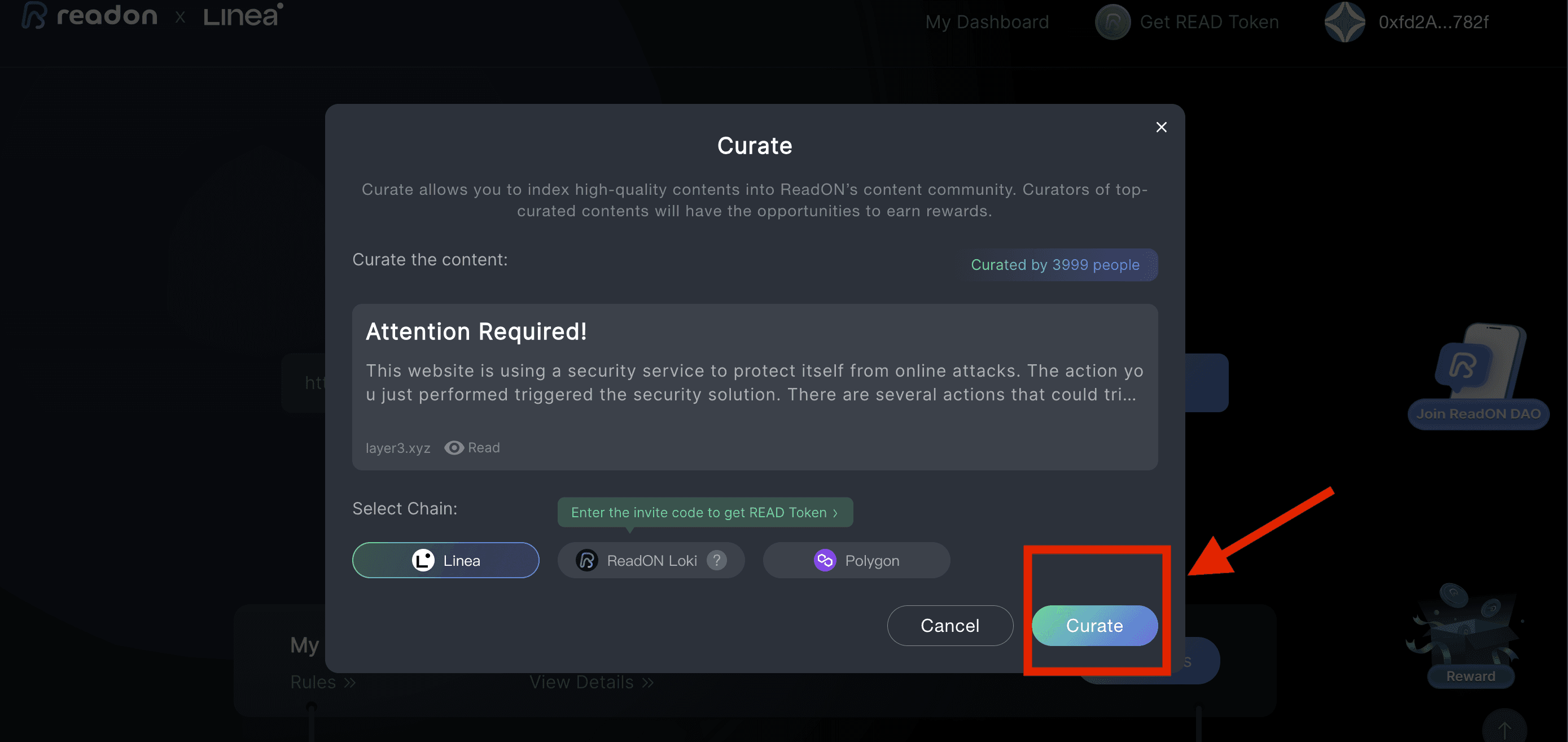The width and height of the screenshot is (1568, 742).
Task: Open Join ReadON DAO banner
Action: (x=1478, y=414)
